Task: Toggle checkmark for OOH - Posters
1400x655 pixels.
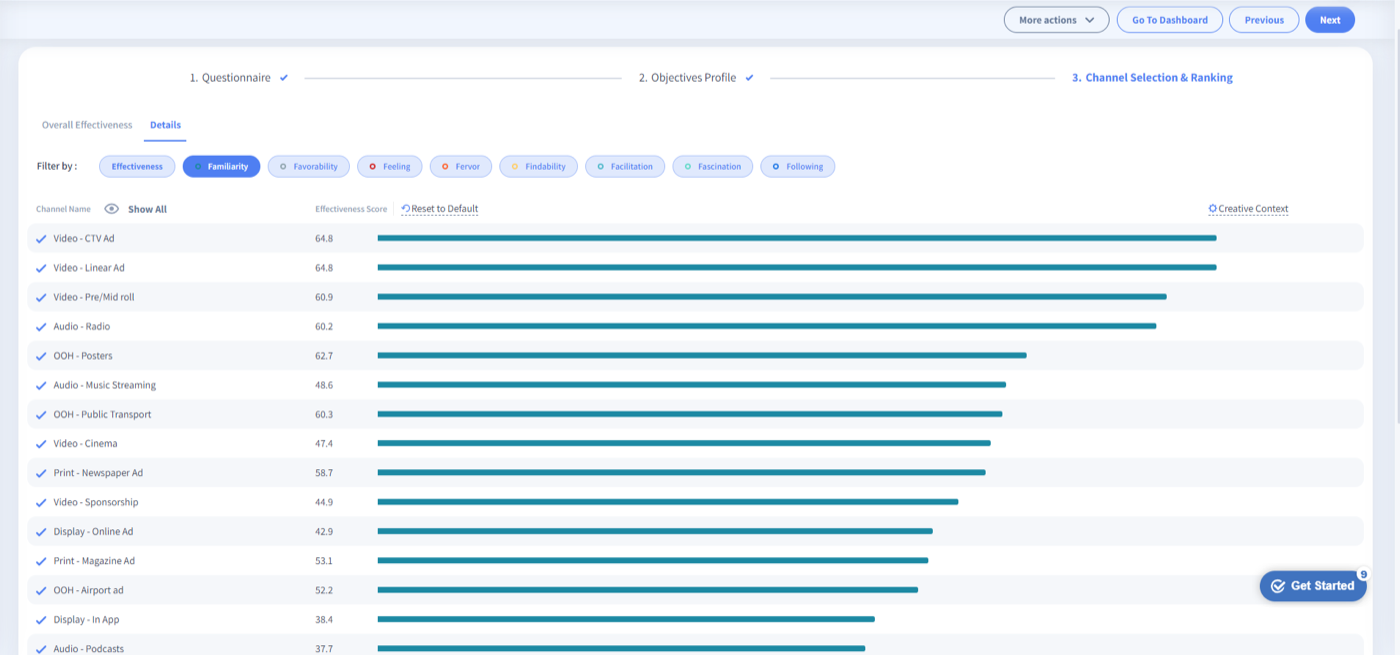Action: 41,356
